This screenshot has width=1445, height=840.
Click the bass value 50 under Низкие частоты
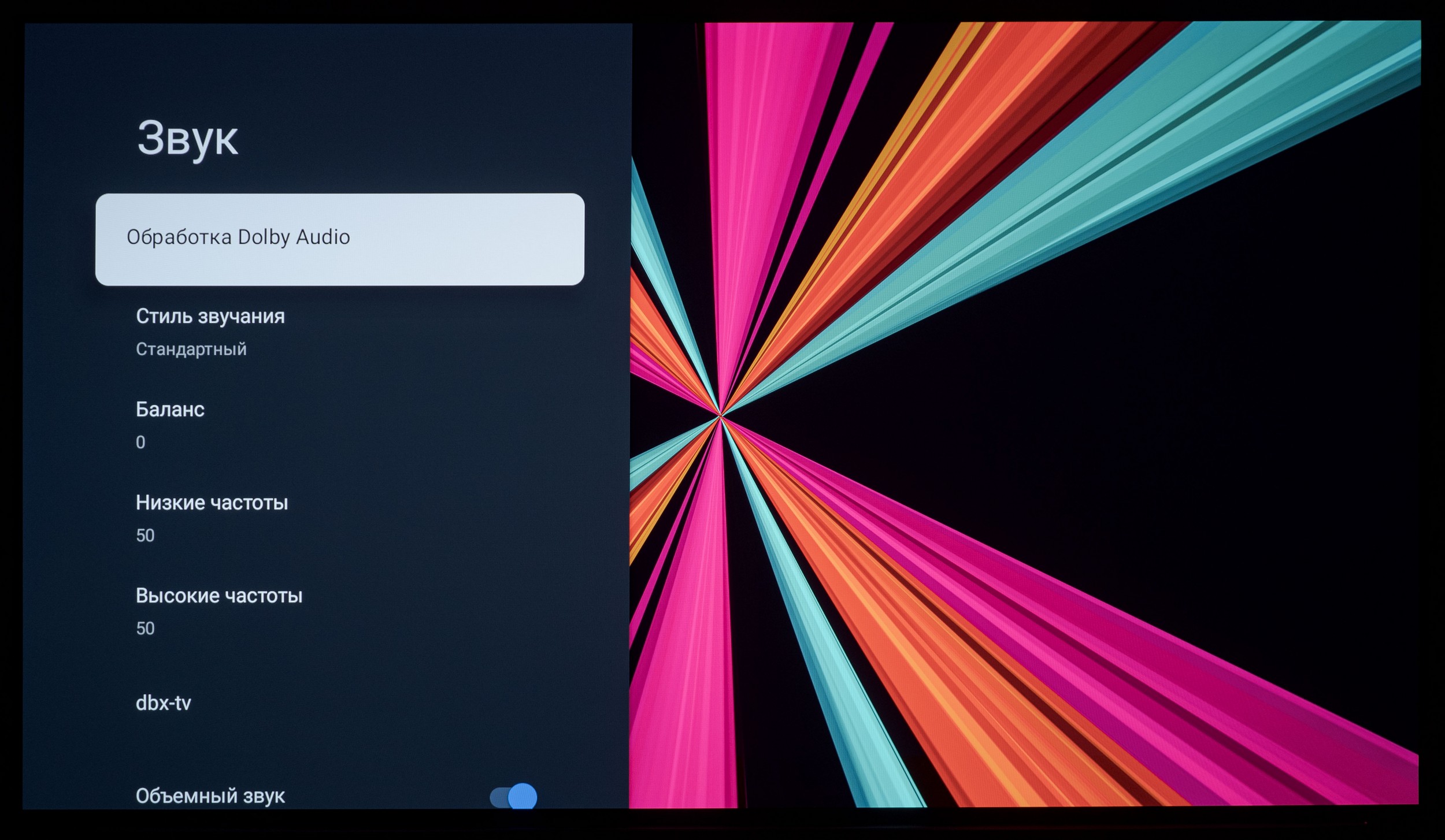tap(145, 536)
